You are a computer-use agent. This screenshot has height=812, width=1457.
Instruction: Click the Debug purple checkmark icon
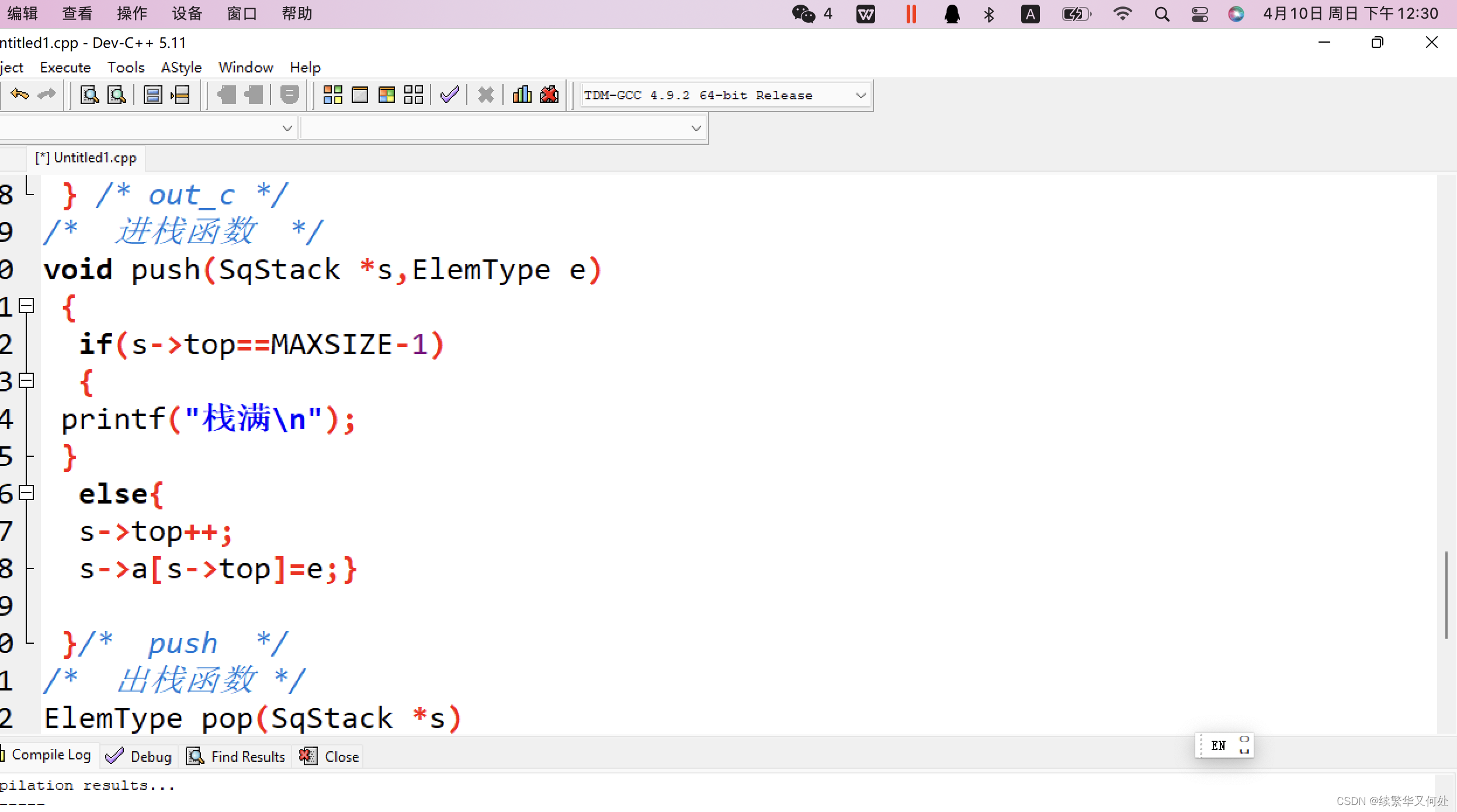[x=450, y=95]
